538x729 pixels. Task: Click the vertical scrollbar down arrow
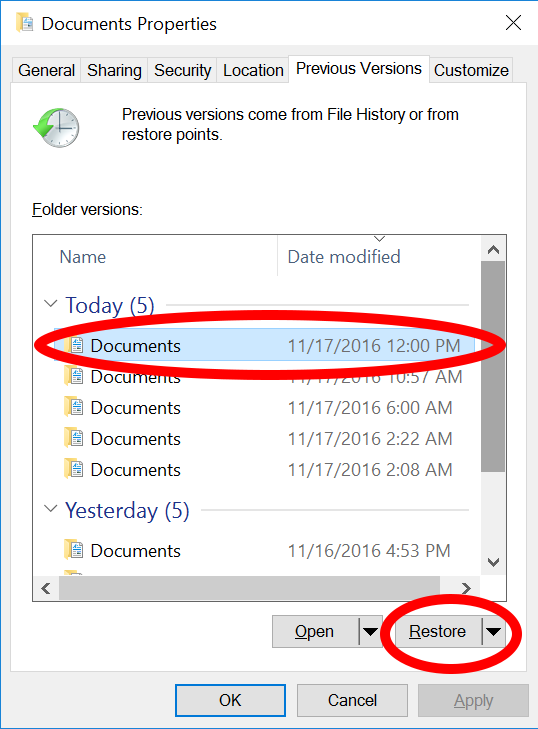[493, 563]
